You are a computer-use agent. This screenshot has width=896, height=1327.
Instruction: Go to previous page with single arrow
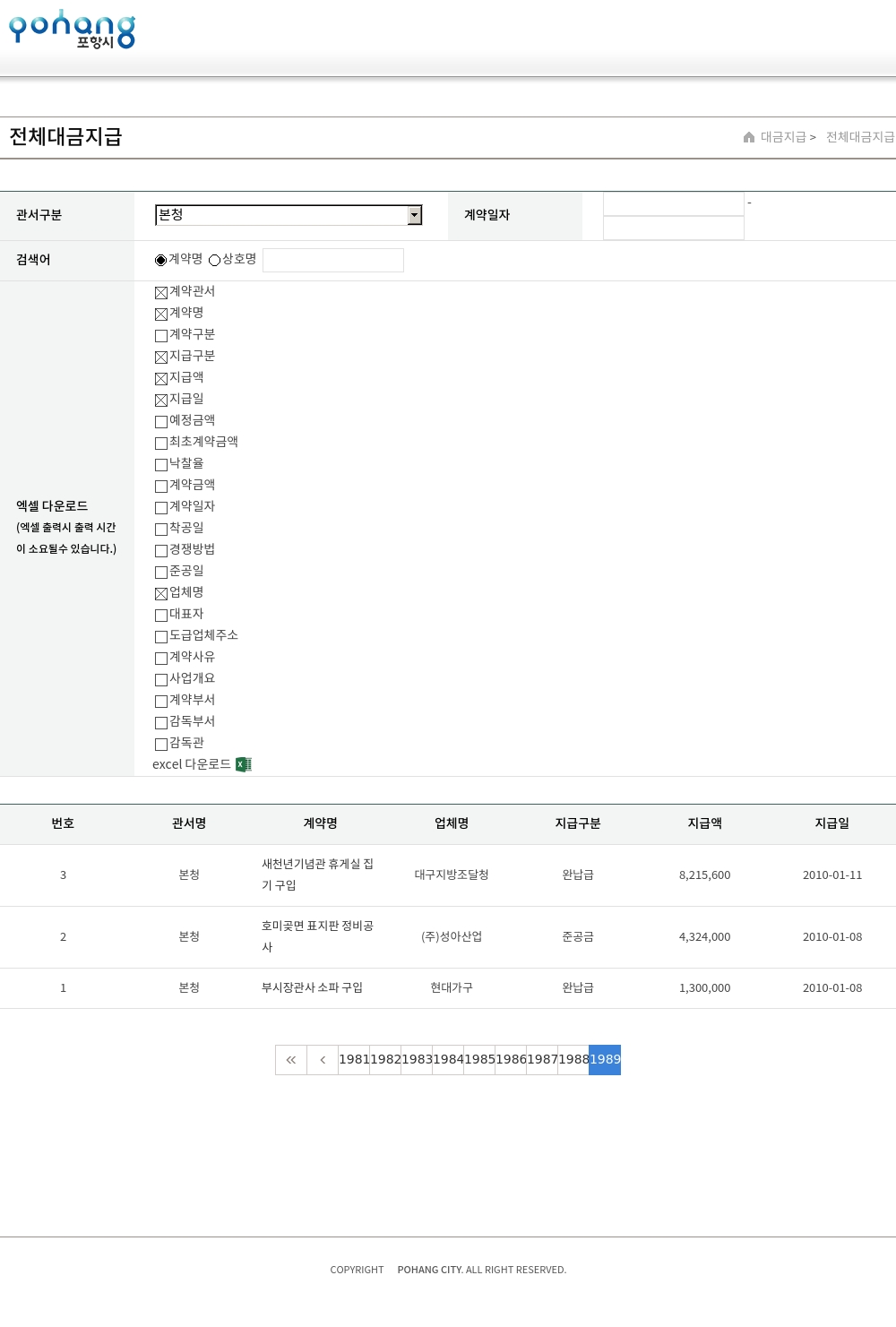point(323,1060)
